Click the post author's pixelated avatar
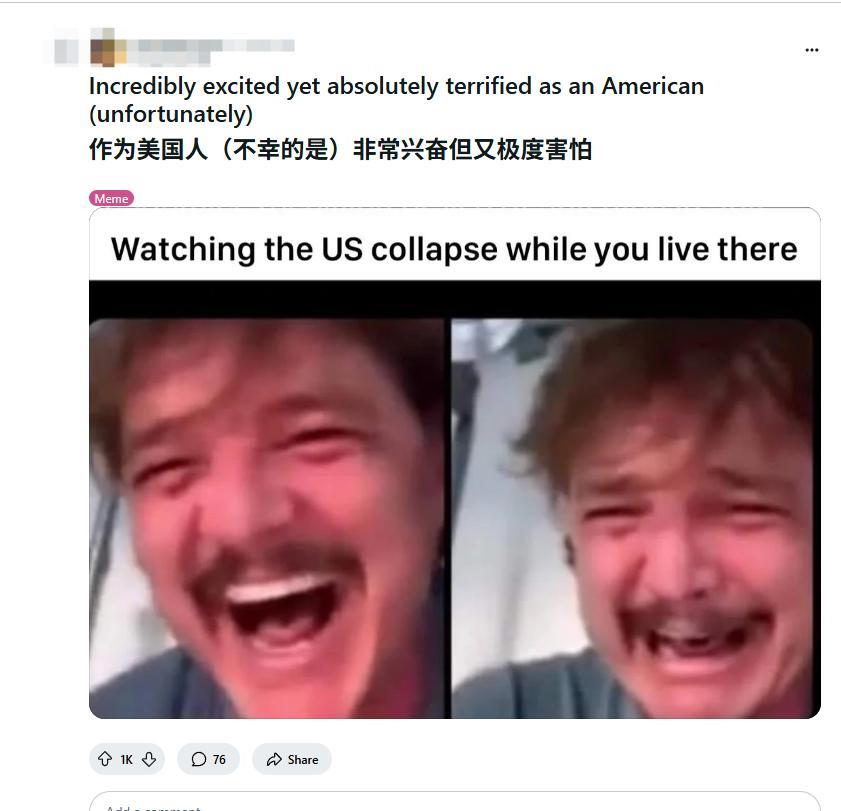Screen dimensions: 841x811 point(108,47)
